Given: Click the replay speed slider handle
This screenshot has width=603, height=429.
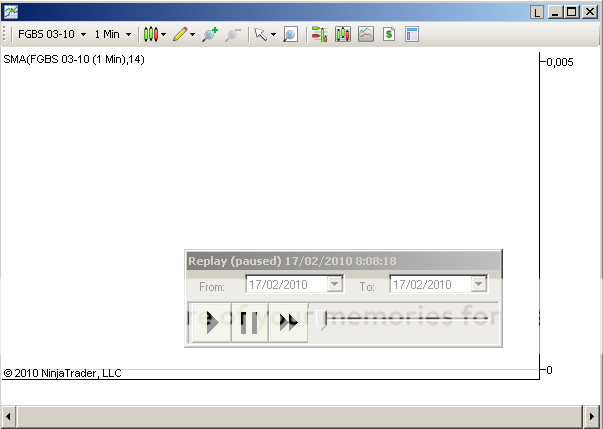Looking at the screenshot, I should [324, 321].
